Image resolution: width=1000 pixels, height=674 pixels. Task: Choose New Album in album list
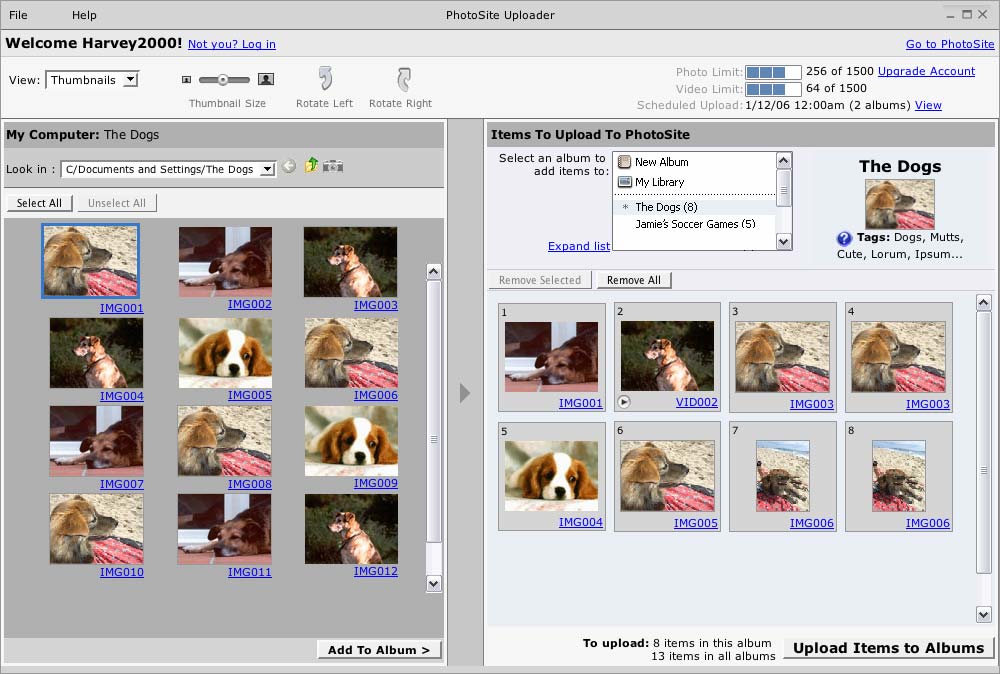click(661, 162)
